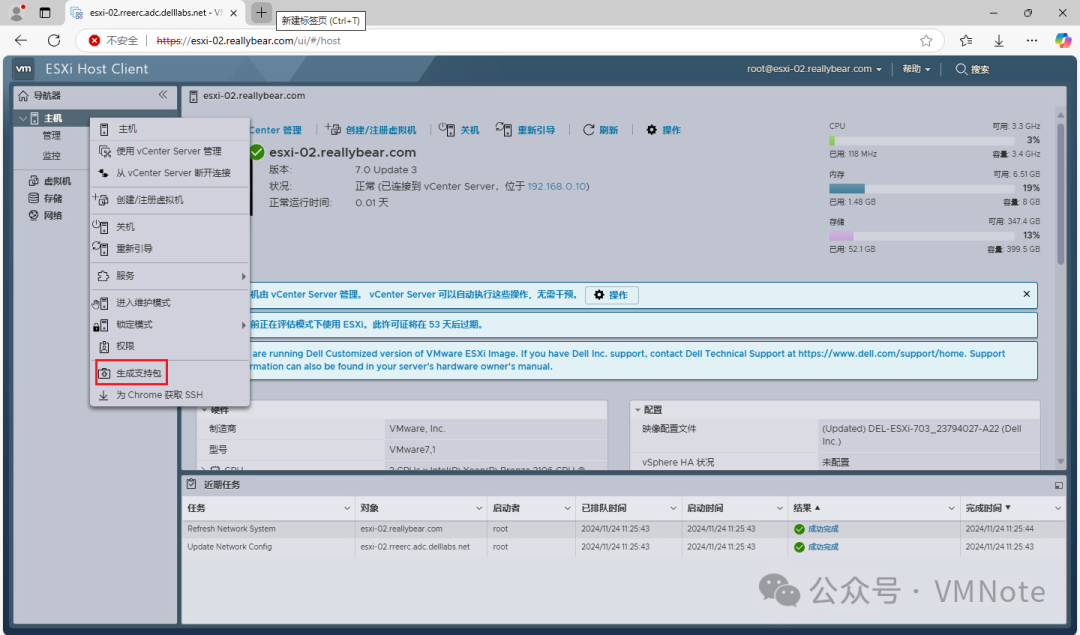
Task: Choose 使用 vCenter Server 管理 menu entry
Action: click(x=170, y=151)
